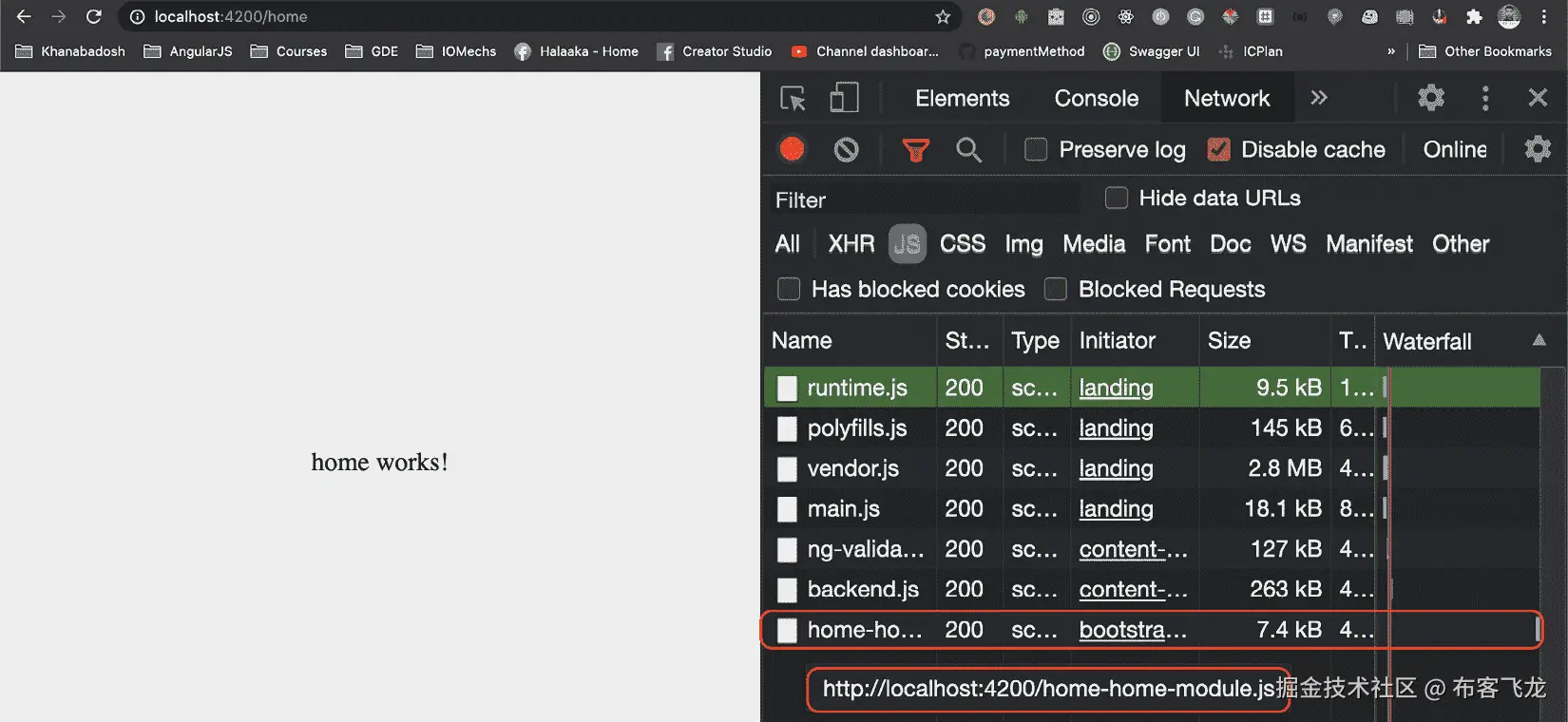Filter requests by Font

(x=1168, y=244)
